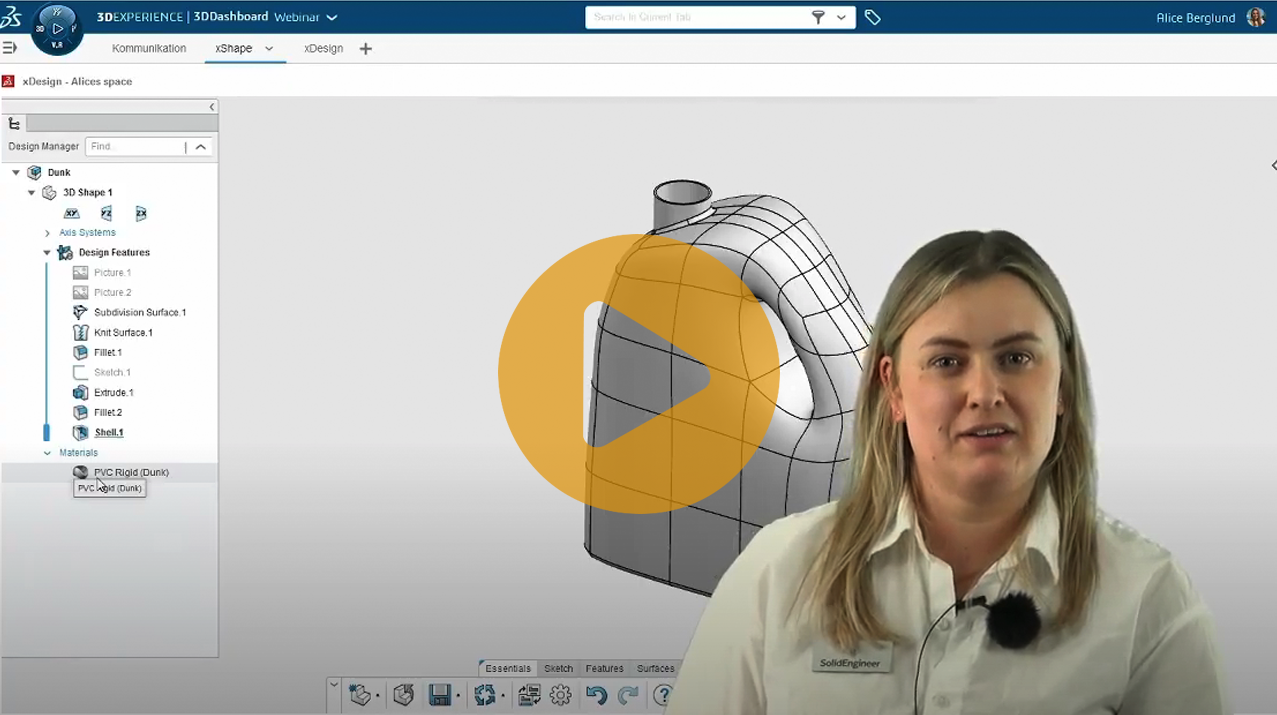This screenshot has height=715, width=1277.
Task: Open the Webinar dashboard dropdown
Action: [332, 17]
